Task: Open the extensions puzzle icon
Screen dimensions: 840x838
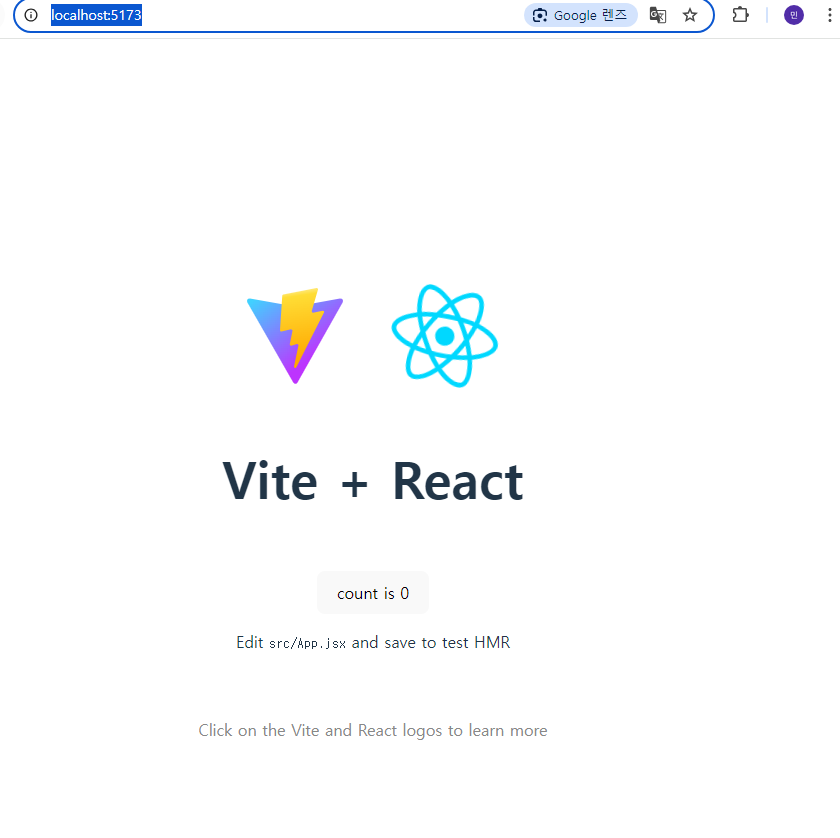Action: [x=740, y=14]
